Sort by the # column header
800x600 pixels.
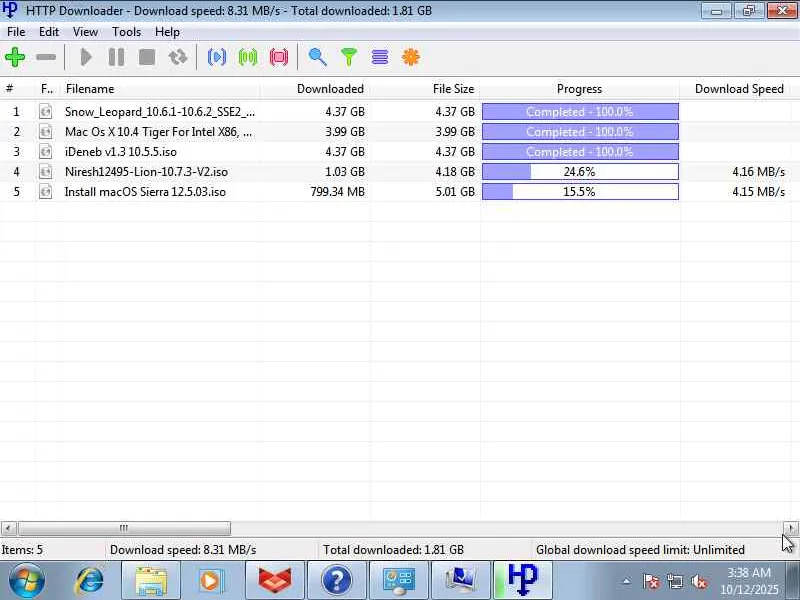[x=17, y=89]
